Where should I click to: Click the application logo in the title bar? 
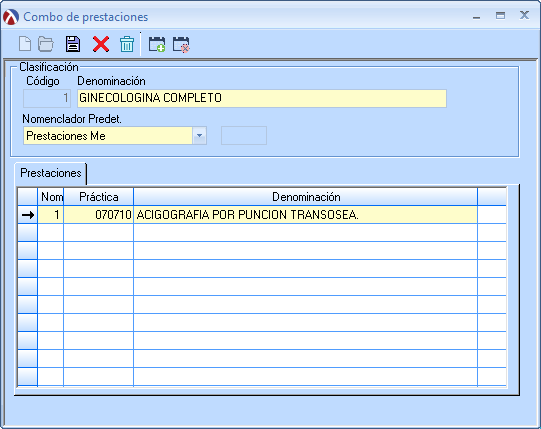point(11,17)
